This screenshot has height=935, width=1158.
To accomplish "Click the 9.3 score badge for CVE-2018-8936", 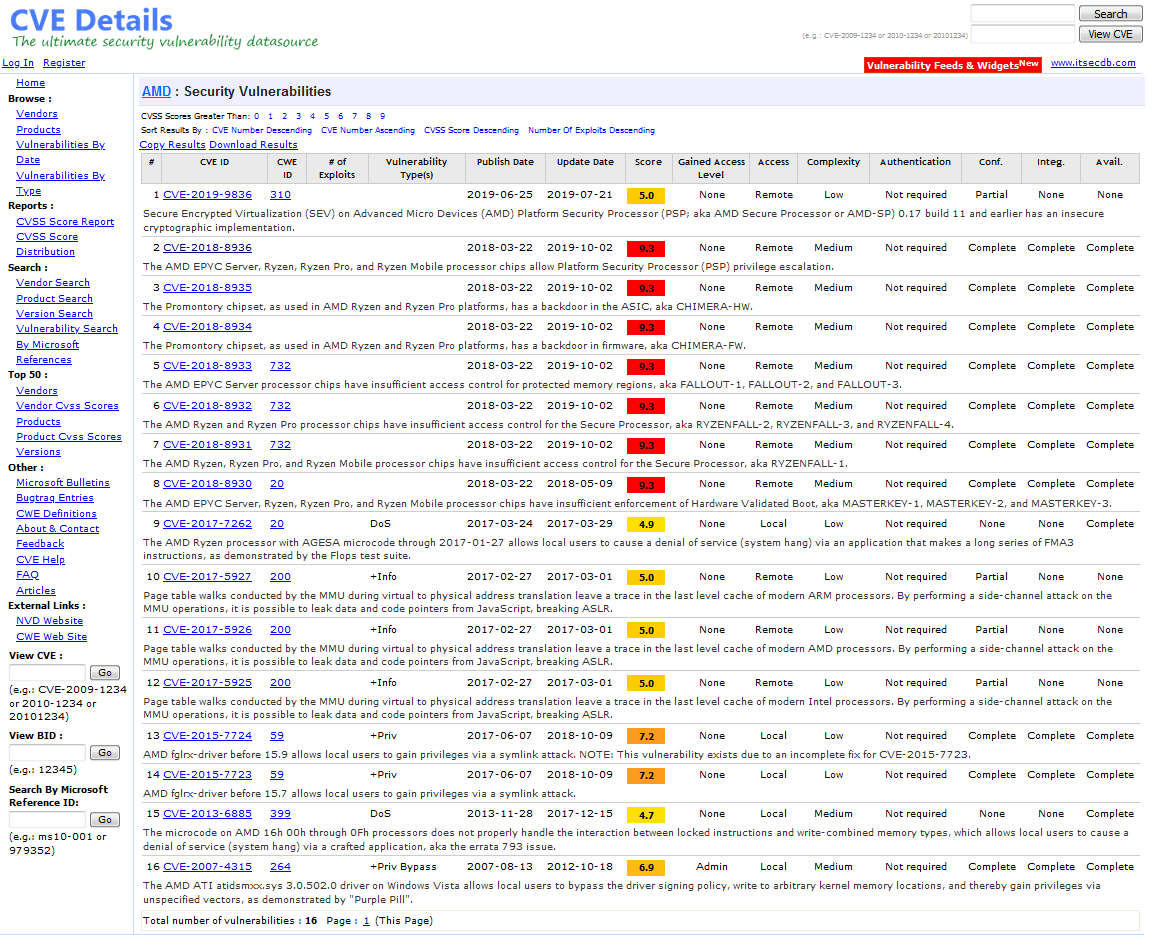I will click(646, 249).
